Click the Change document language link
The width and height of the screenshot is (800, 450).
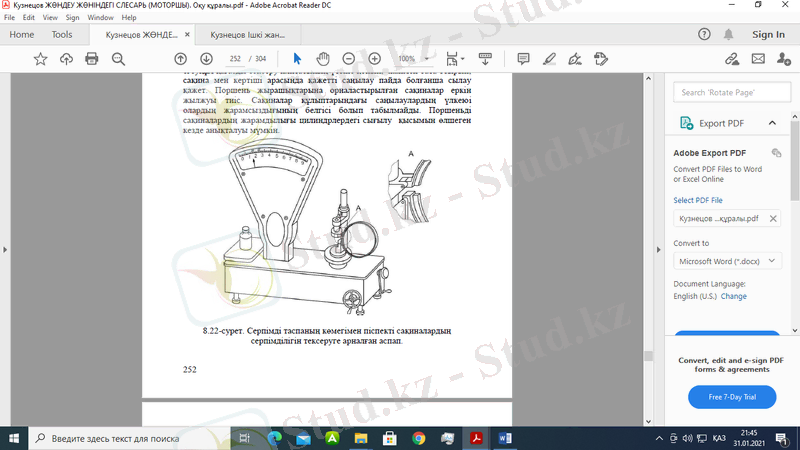click(734, 296)
